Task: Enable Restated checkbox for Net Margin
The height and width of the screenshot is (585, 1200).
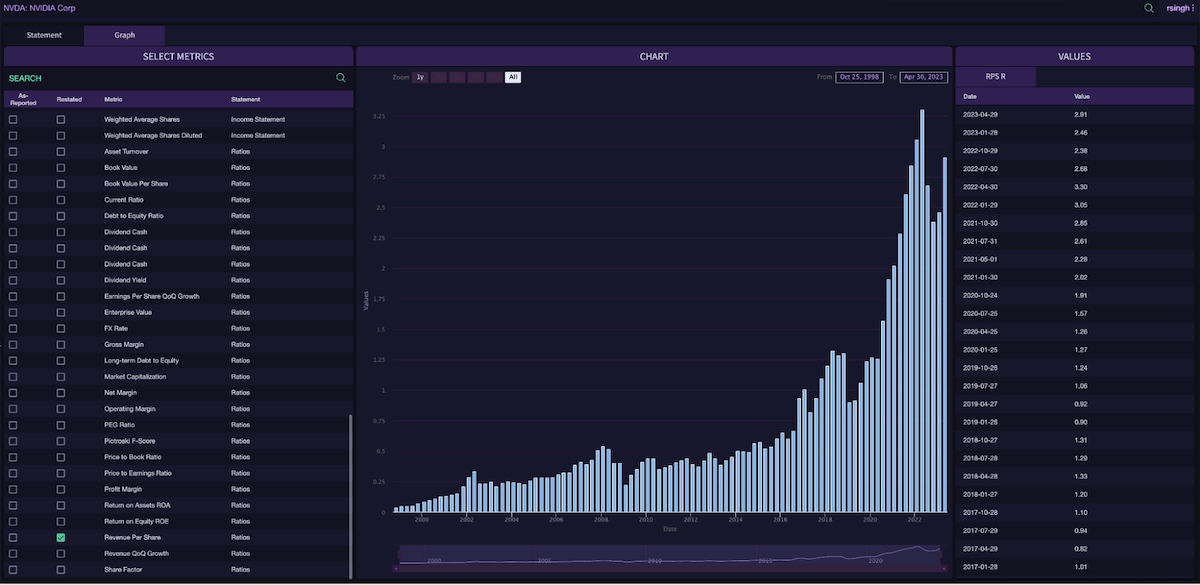Action: (x=61, y=393)
